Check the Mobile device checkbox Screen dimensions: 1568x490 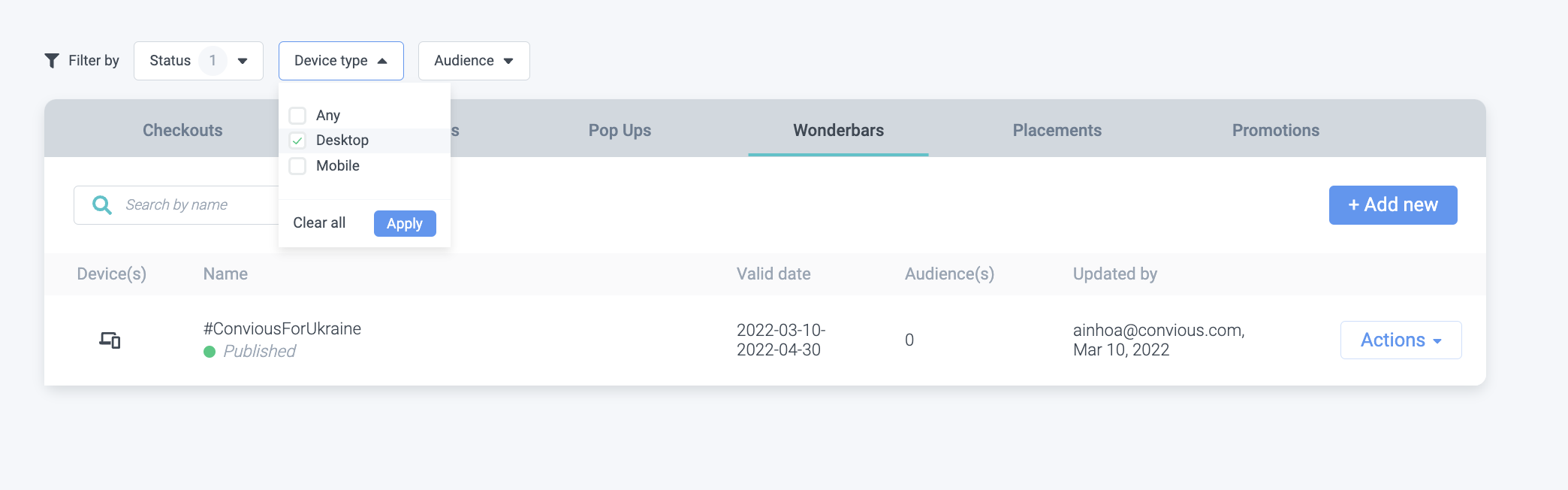pos(298,166)
